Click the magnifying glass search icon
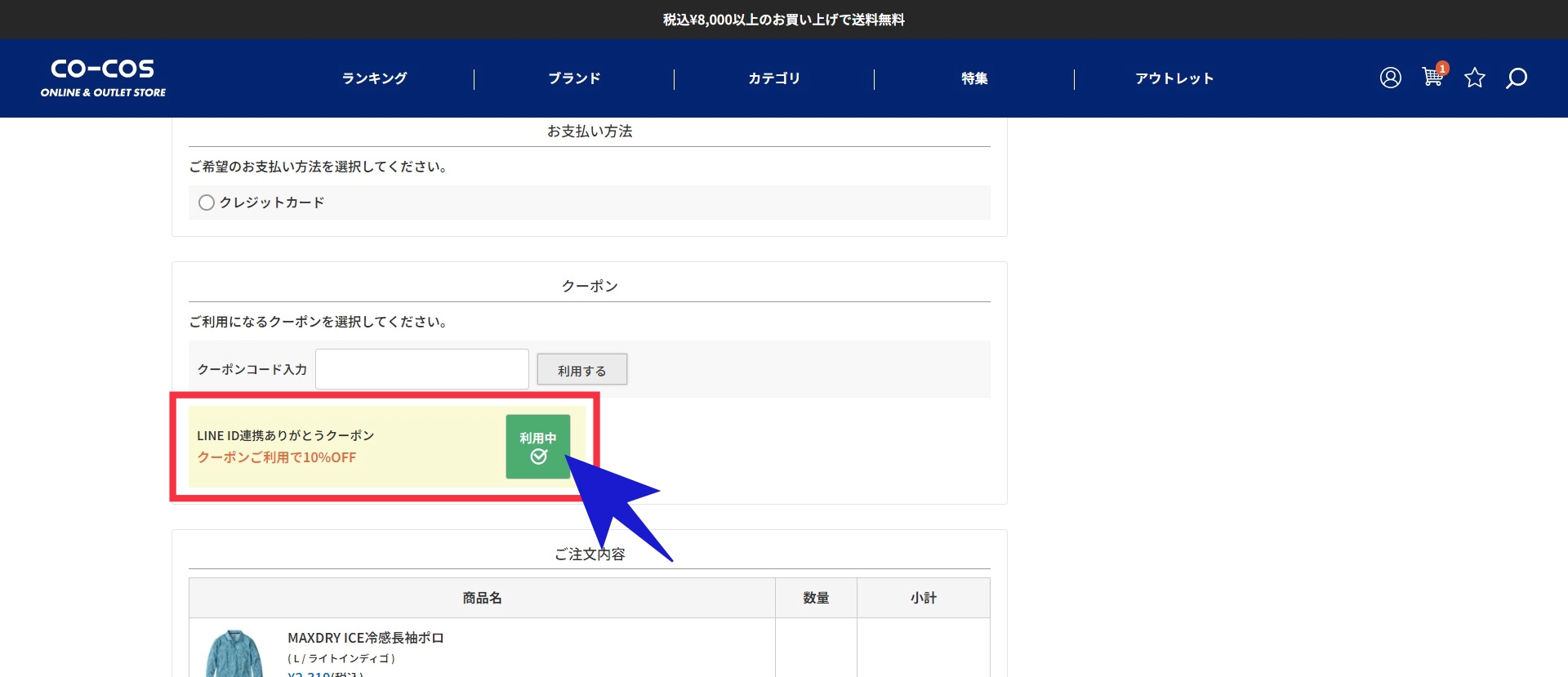The image size is (1568, 677). pyautogui.click(x=1517, y=78)
